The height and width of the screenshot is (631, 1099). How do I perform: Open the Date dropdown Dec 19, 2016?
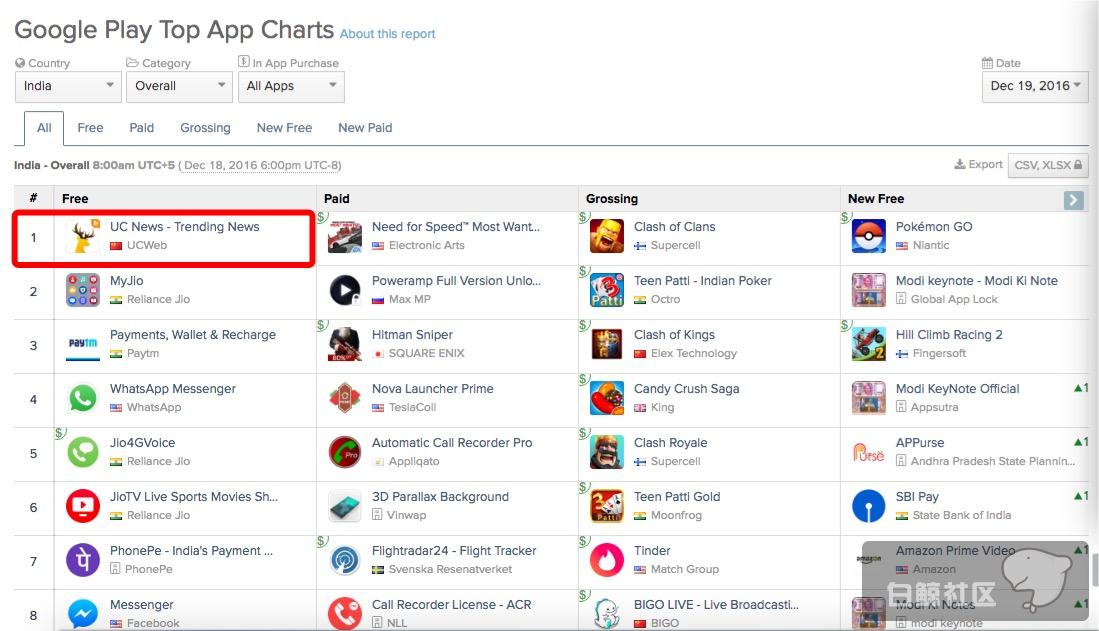(1035, 86)
